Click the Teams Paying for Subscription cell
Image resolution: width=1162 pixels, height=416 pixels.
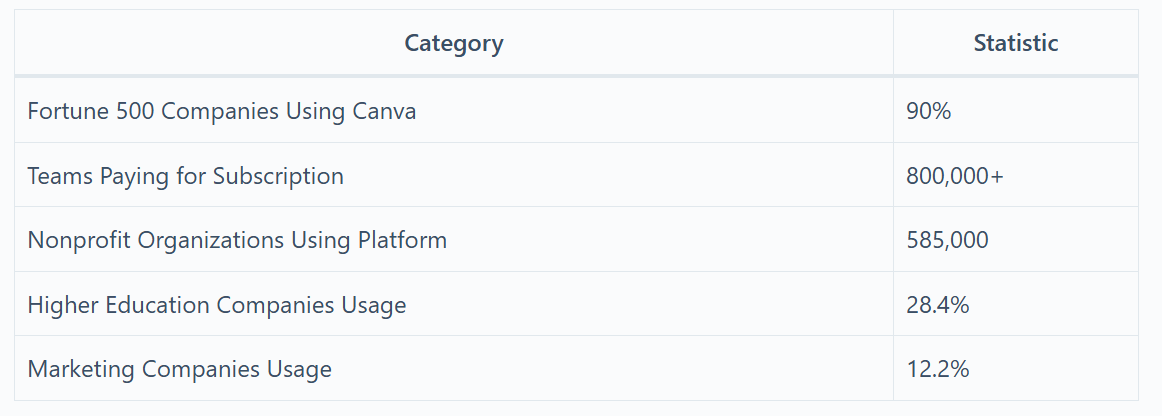454,175
